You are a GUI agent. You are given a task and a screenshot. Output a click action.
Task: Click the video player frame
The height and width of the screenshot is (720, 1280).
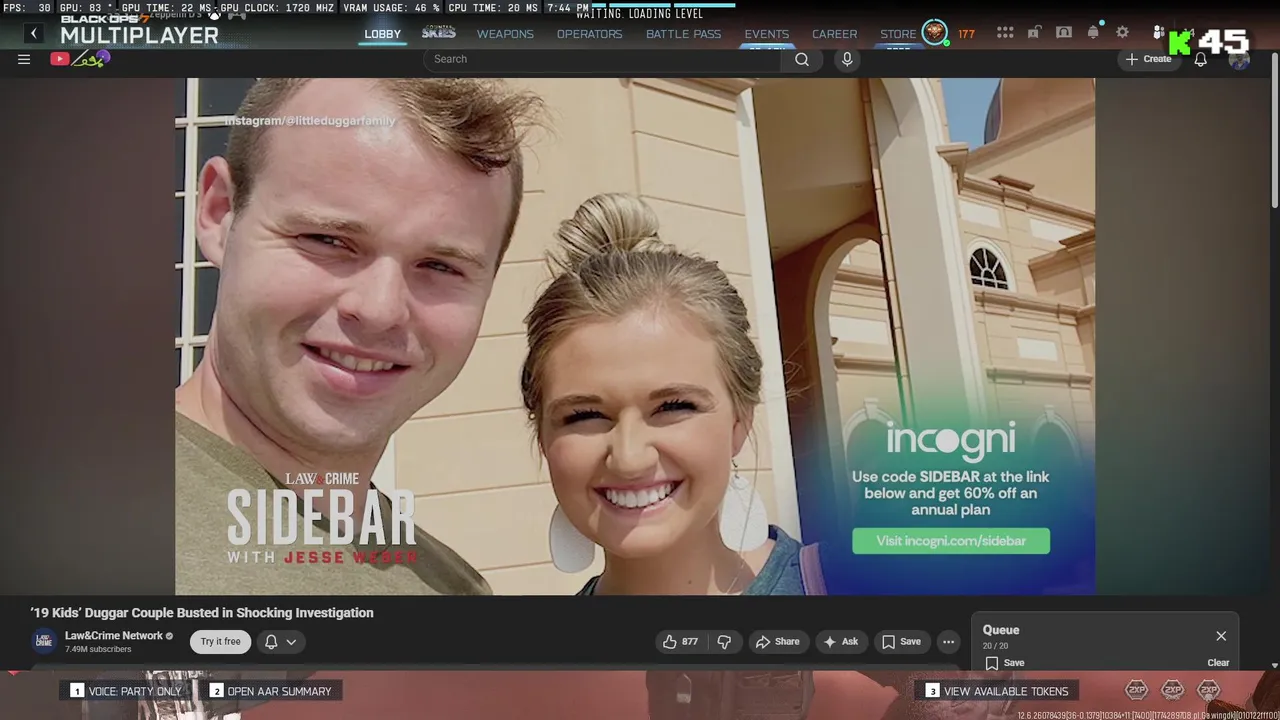pos(635,337)
